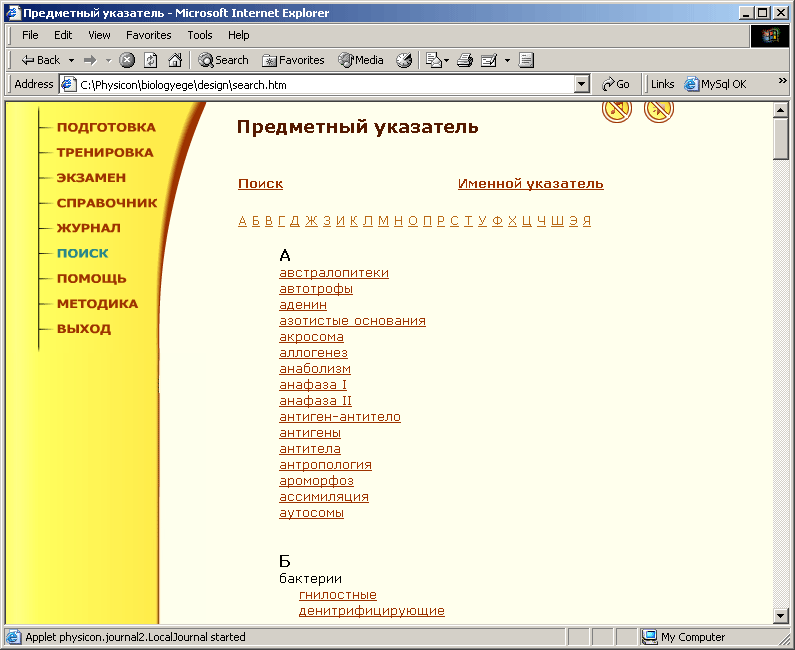Screen dimensions: 795x650
Task: Click the History toolbar icon
Action: click(x=404, y=60)
